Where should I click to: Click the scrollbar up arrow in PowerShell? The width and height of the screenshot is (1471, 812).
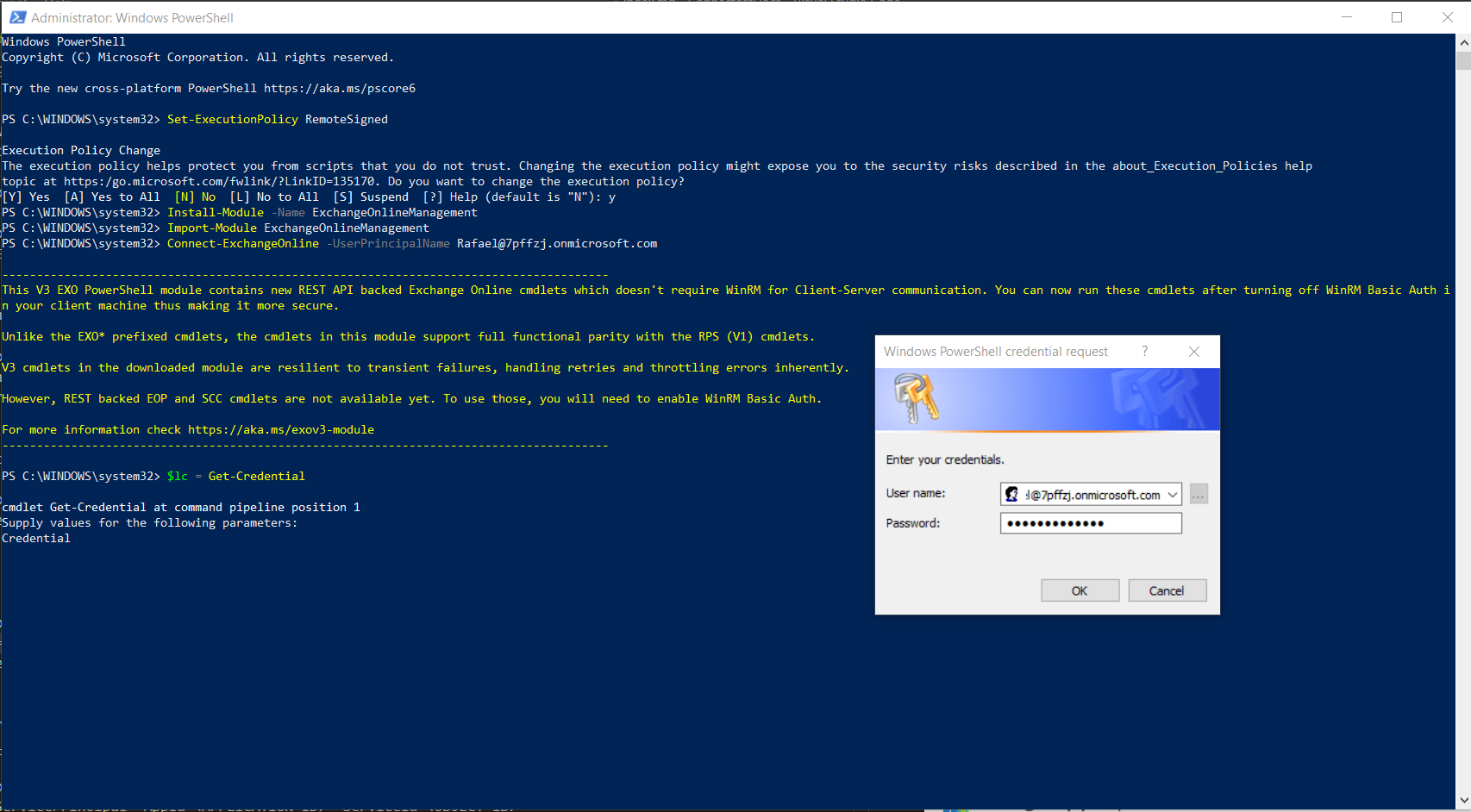1463,41
